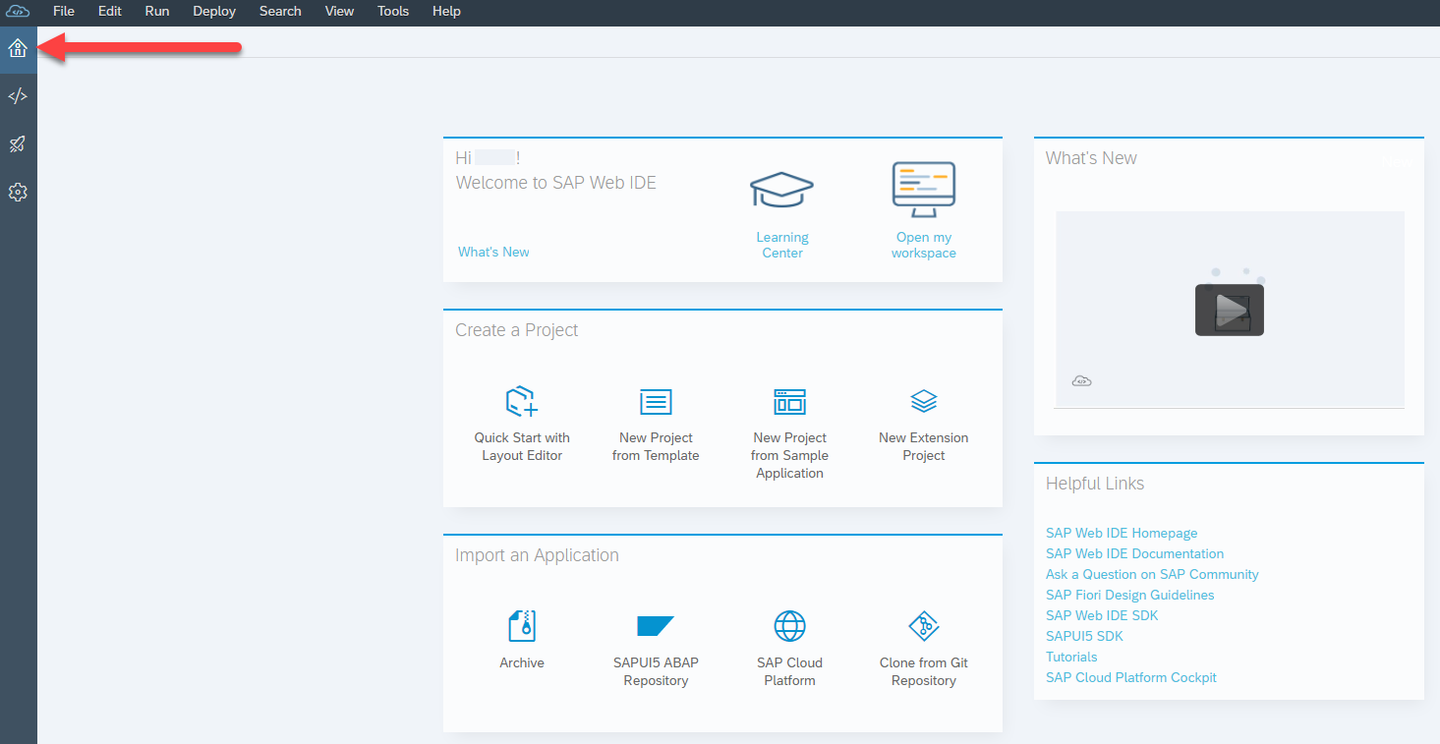1440x744 pixels.
Task: Select Clone from Git Repository icon
Action: click(x=924, y=626)
